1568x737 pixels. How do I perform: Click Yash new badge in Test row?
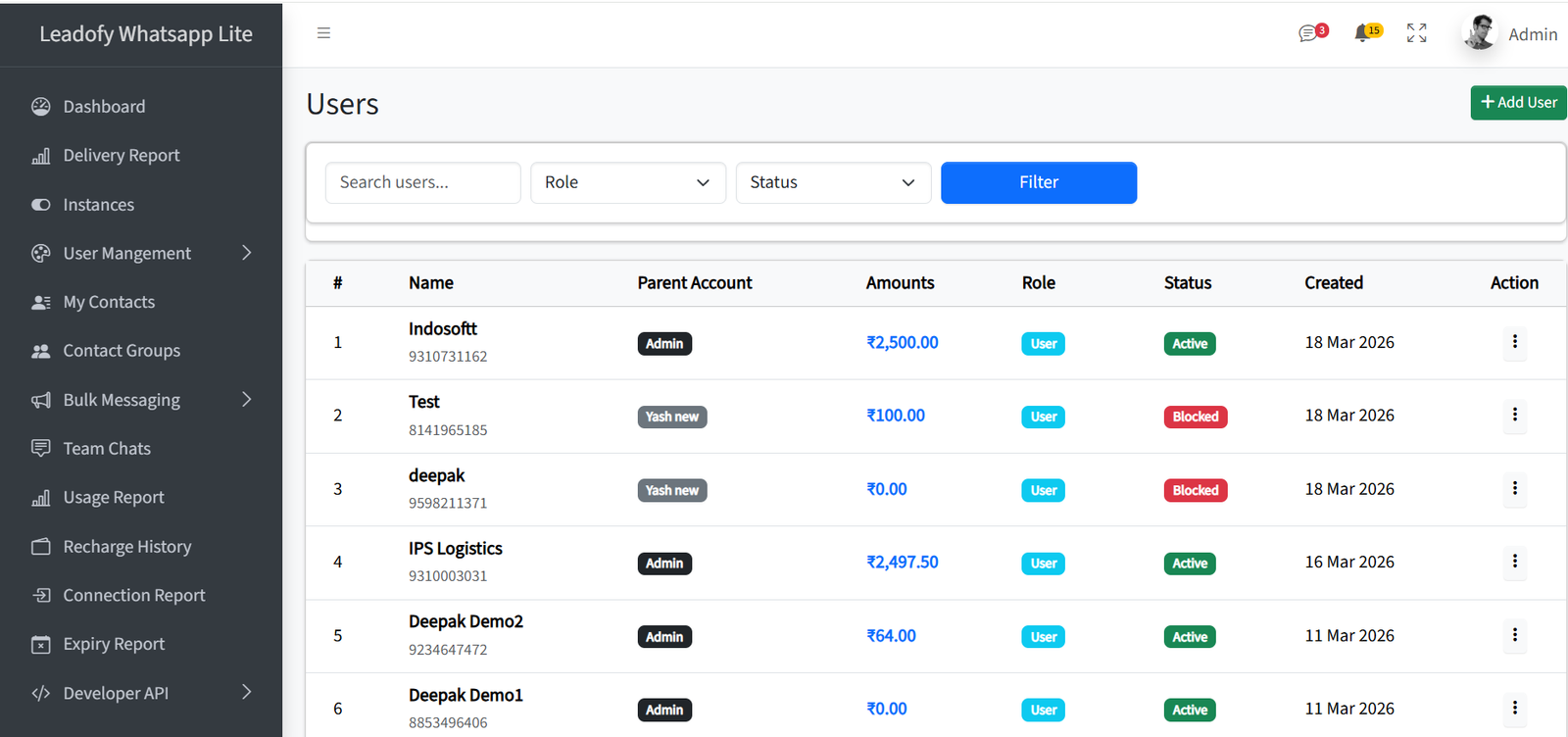pos(672,417)
